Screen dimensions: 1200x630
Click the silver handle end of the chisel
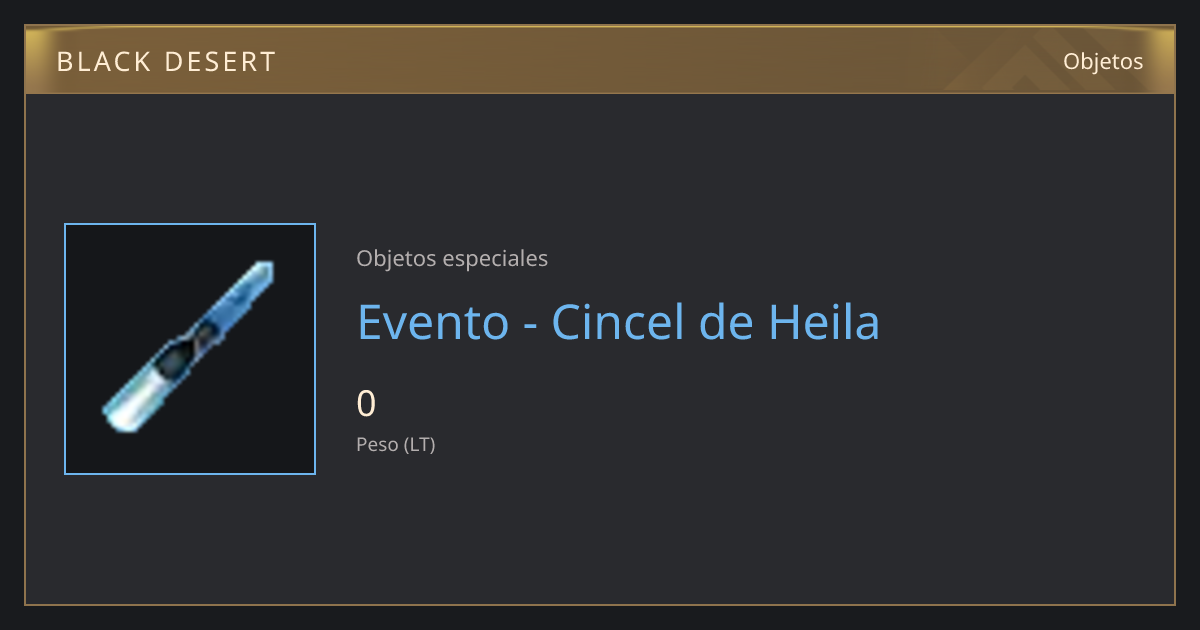point(130,402)
